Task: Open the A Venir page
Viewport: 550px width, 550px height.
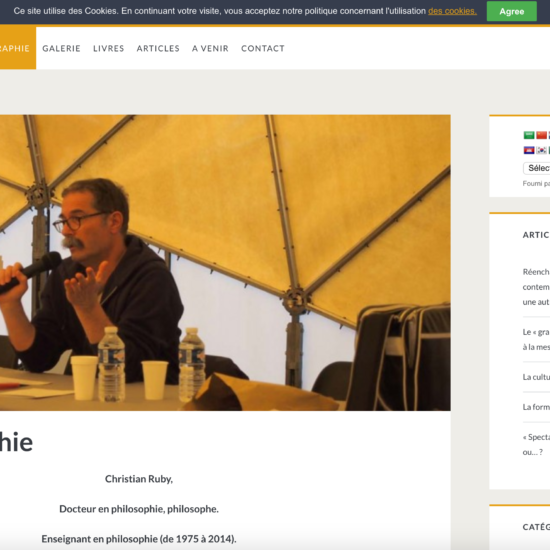Action: 210,48
